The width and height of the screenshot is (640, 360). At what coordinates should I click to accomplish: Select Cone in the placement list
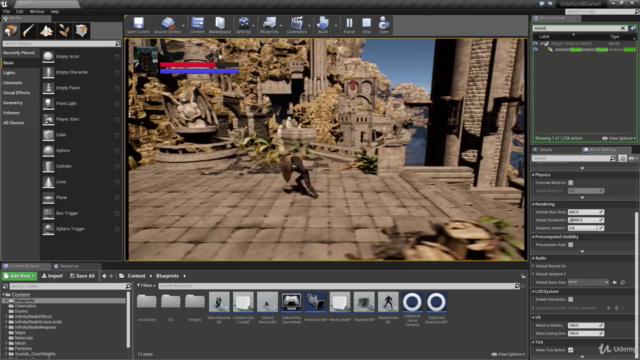(81, 182)
